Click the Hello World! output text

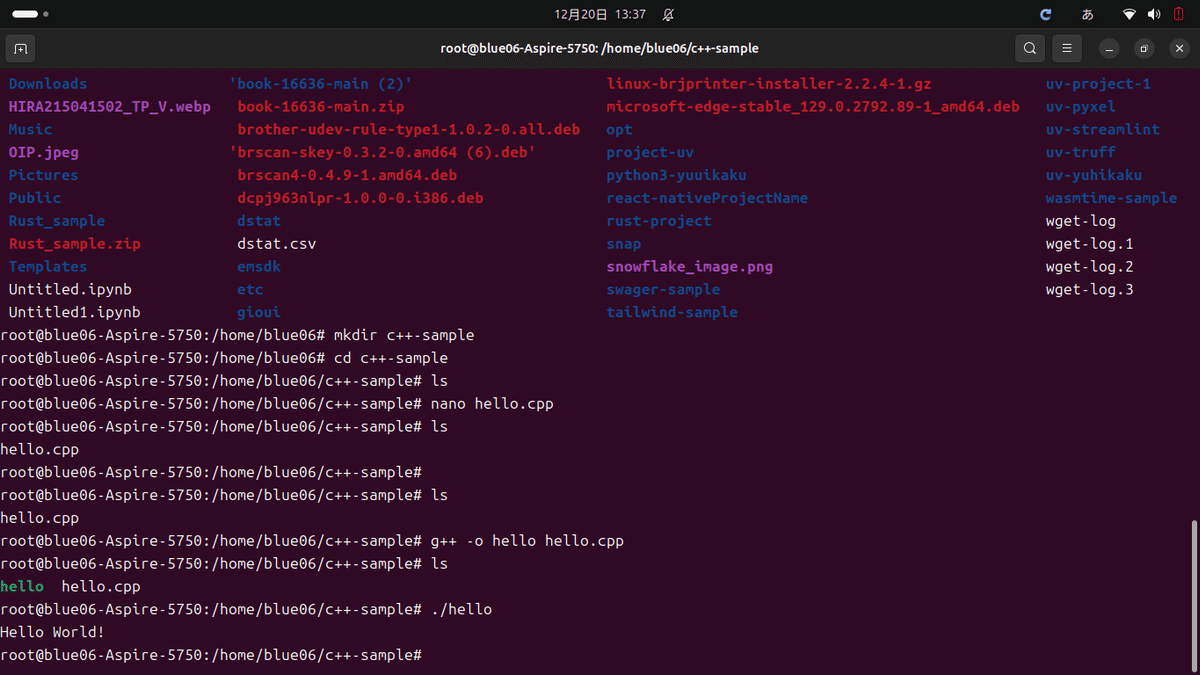click(x=52, y=632)
